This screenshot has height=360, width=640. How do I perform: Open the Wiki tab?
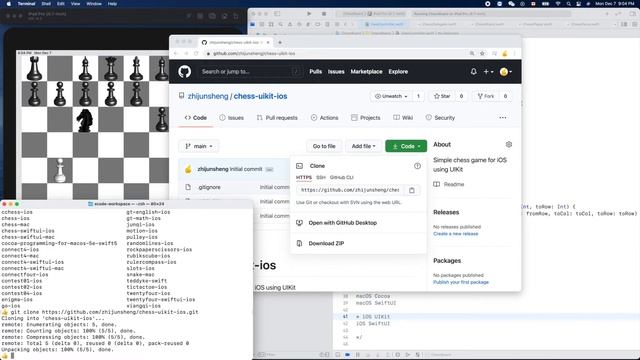pyautogui.click(x=403, y=118)
